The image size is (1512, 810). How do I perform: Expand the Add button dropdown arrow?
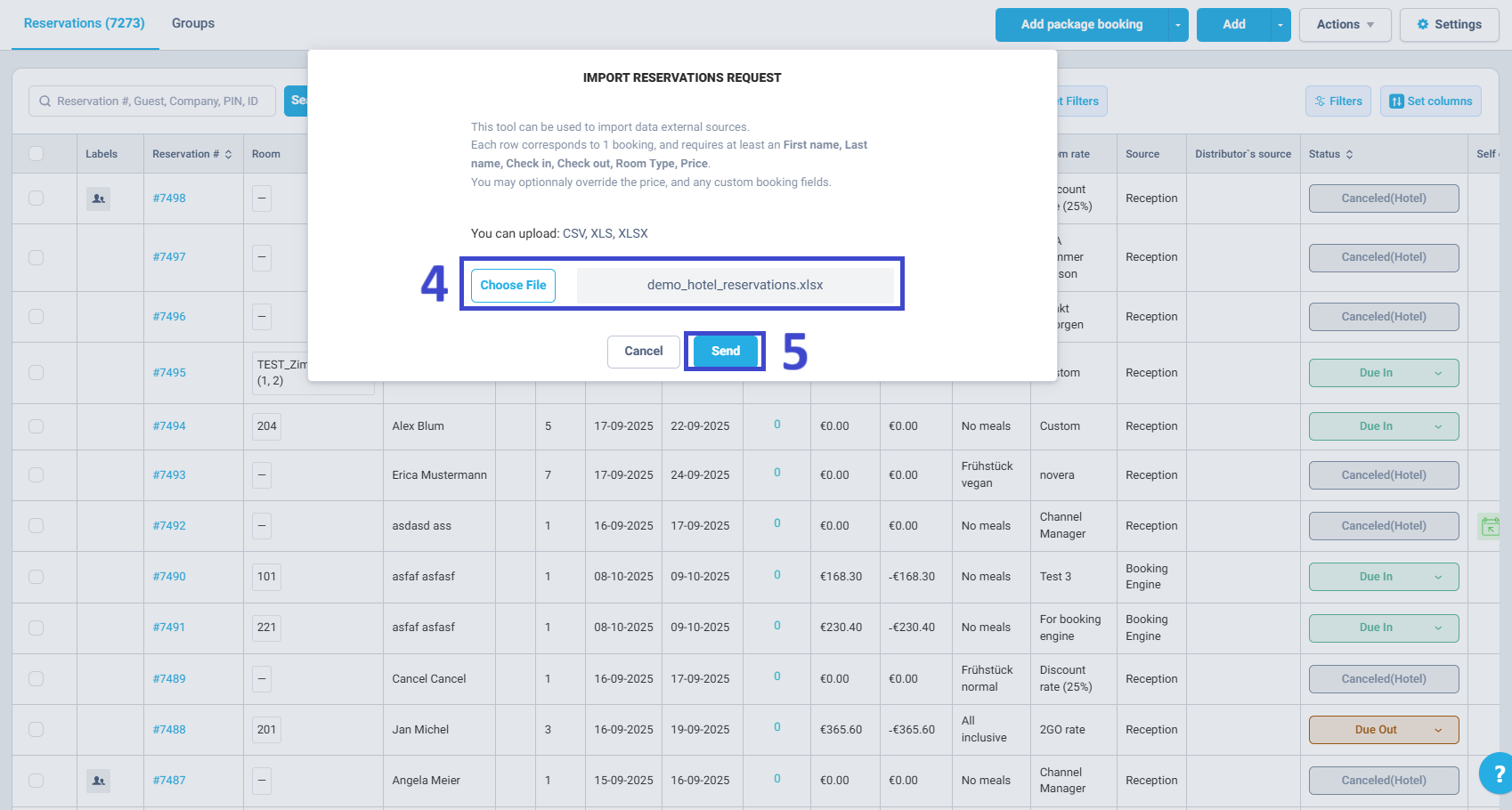[1280, 25]
